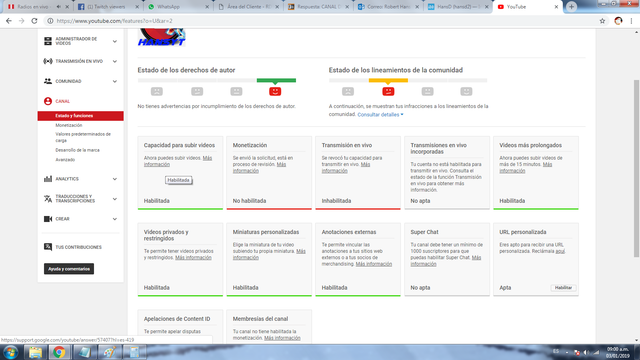Click the green copyright status bar segment
Image resolution: width=640 pixels, height=360 pixels.
point(276,80)
